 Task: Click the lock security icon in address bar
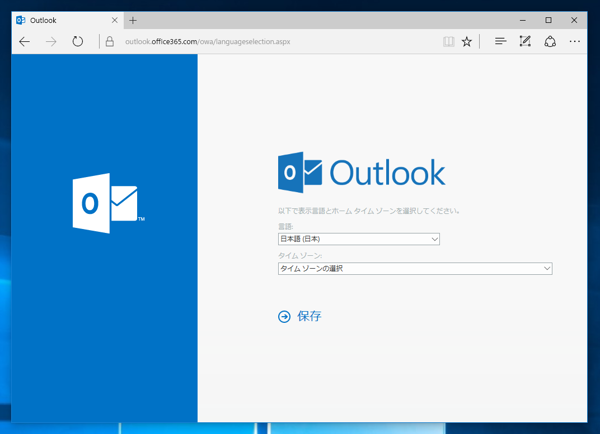pos(110,41)
